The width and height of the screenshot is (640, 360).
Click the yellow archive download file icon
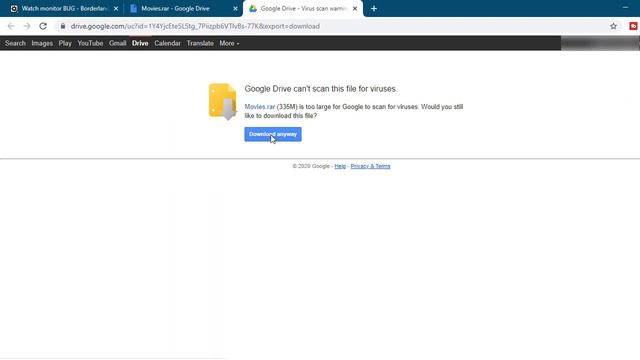pyautogui.click(x=222, y=102)
